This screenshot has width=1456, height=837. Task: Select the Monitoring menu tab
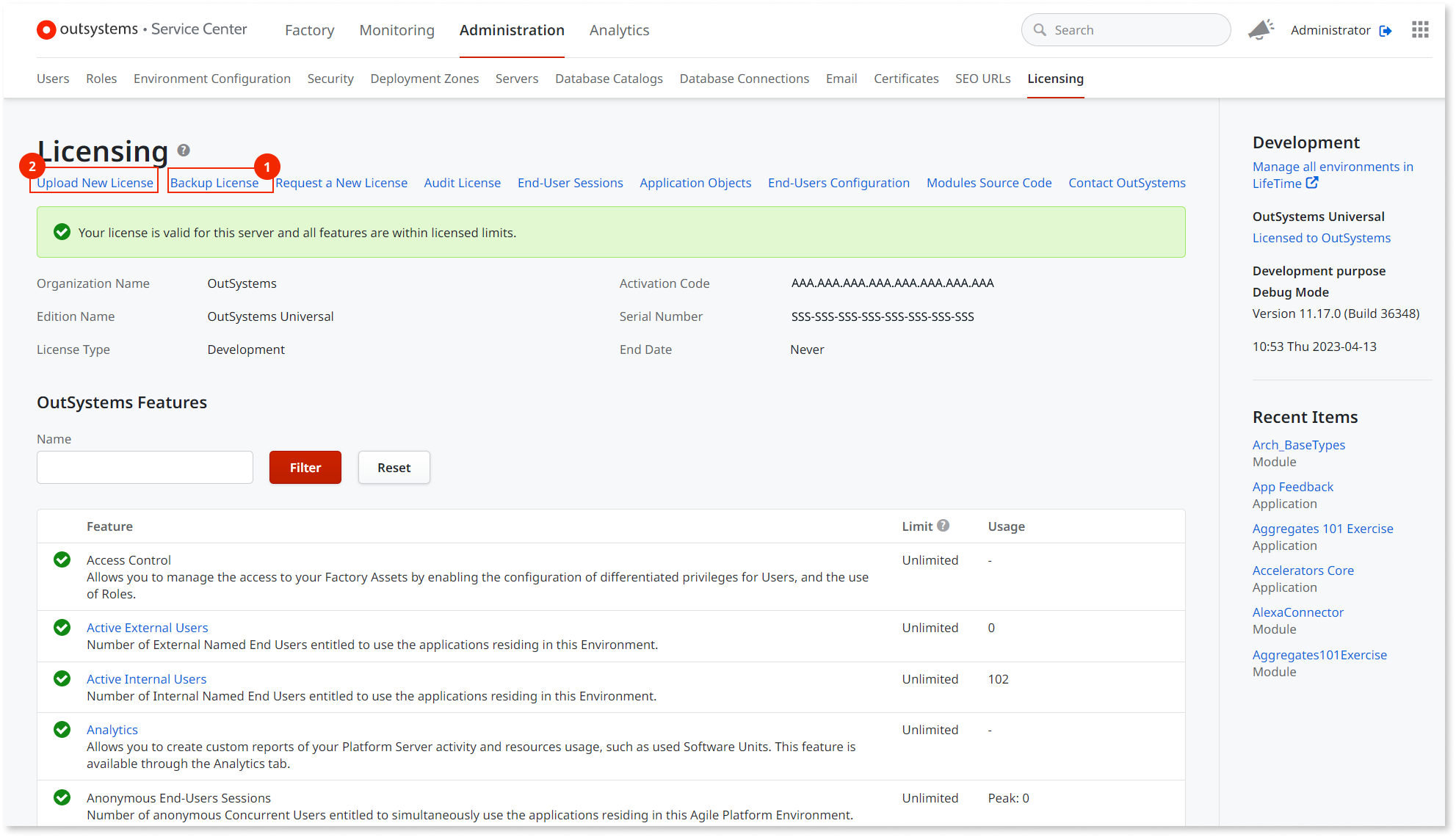click(397, 30)
